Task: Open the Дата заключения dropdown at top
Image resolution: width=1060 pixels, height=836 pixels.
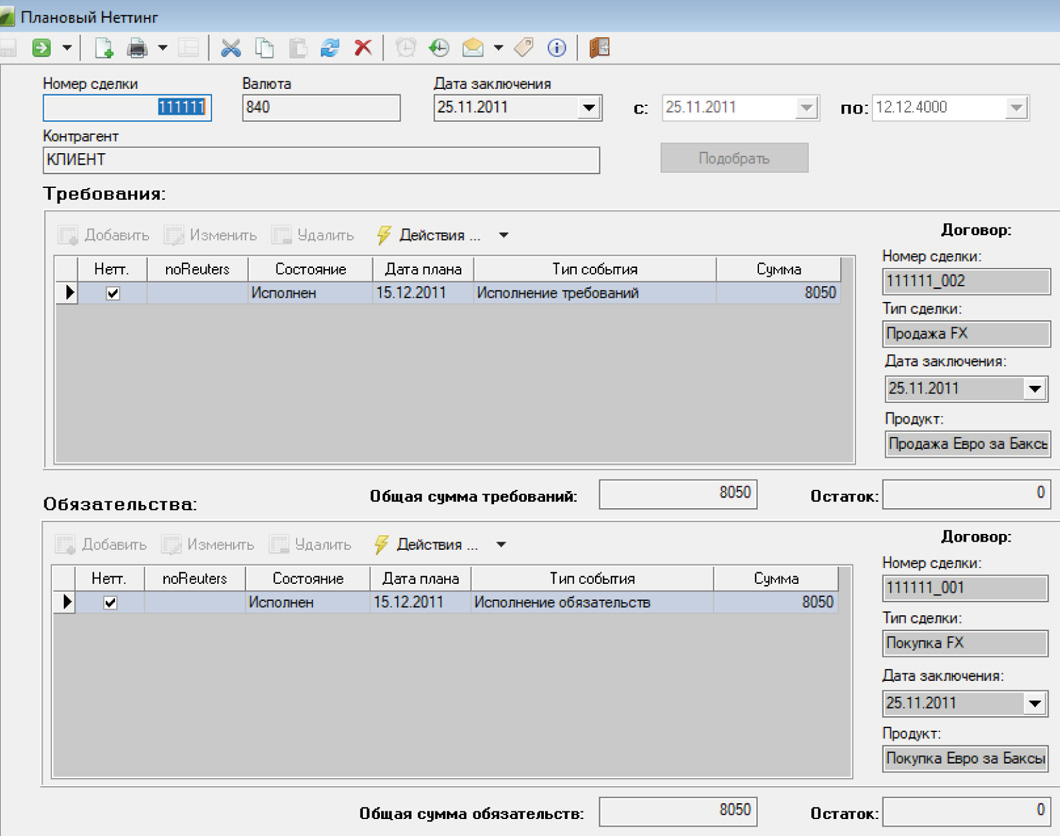Action: tap(588, 108)
